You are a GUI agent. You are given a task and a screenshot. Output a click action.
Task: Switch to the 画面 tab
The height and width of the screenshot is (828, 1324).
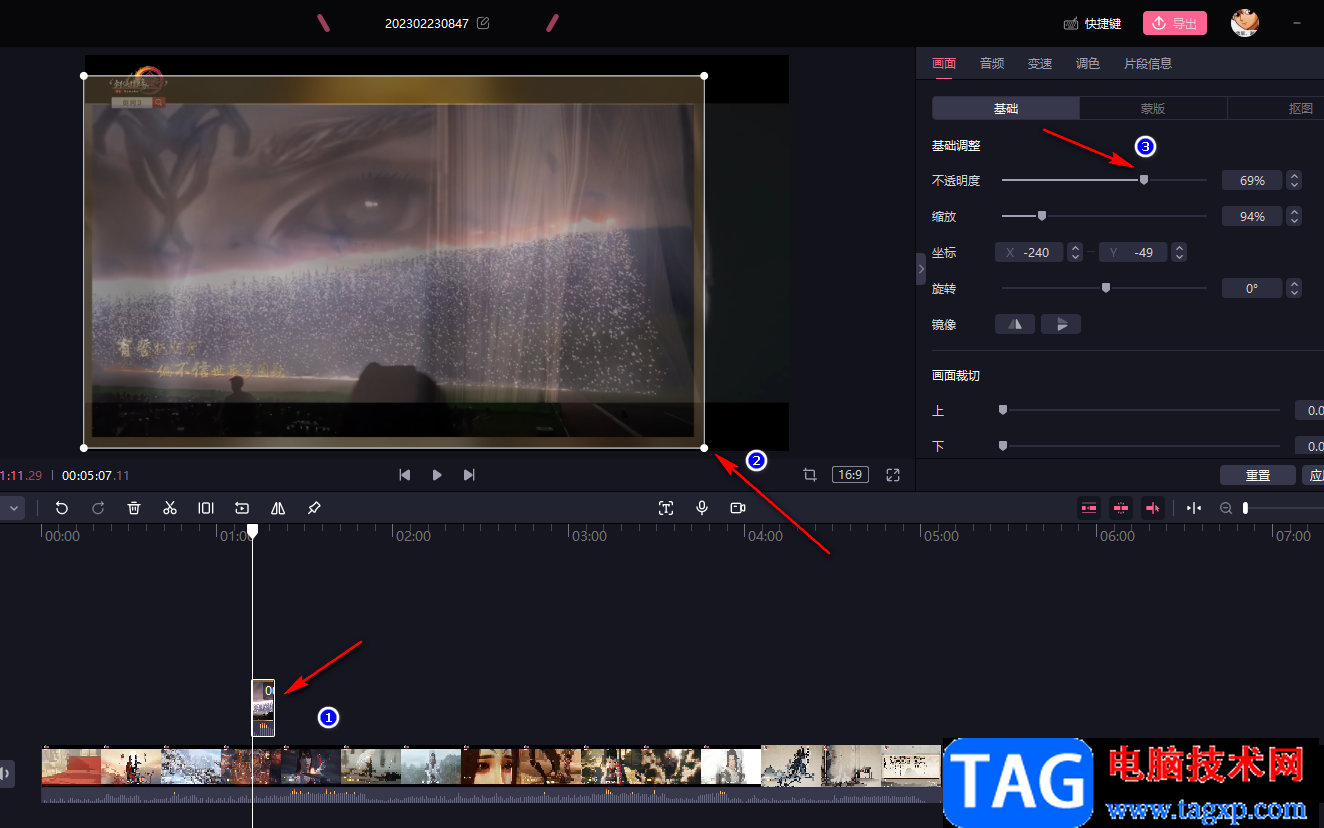pos(944,63)
